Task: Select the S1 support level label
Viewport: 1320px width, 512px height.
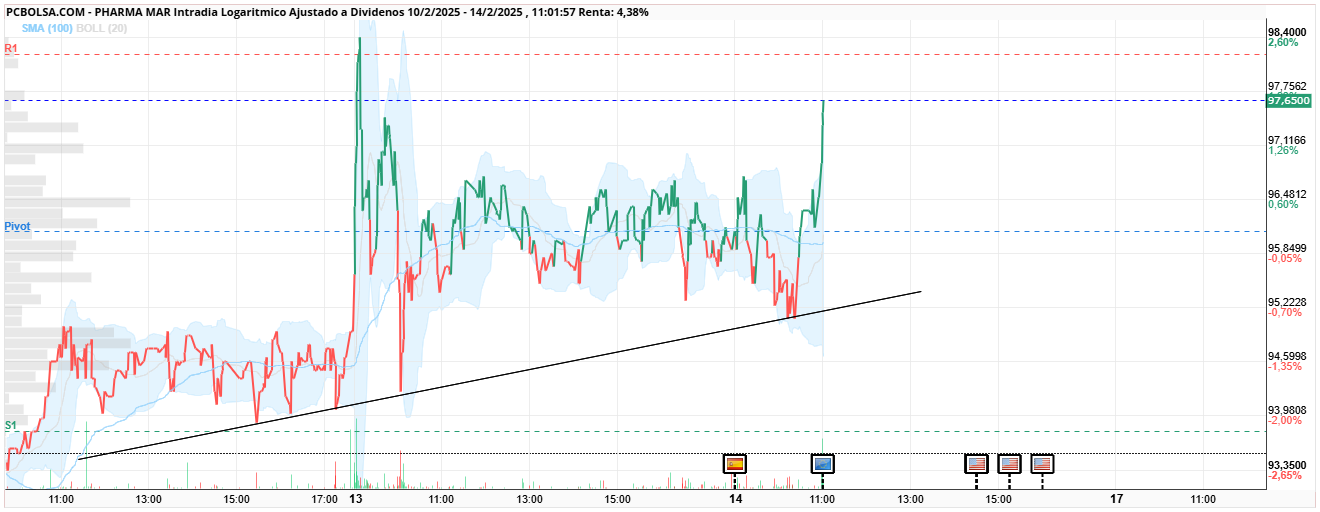Action: click(11, 425)
